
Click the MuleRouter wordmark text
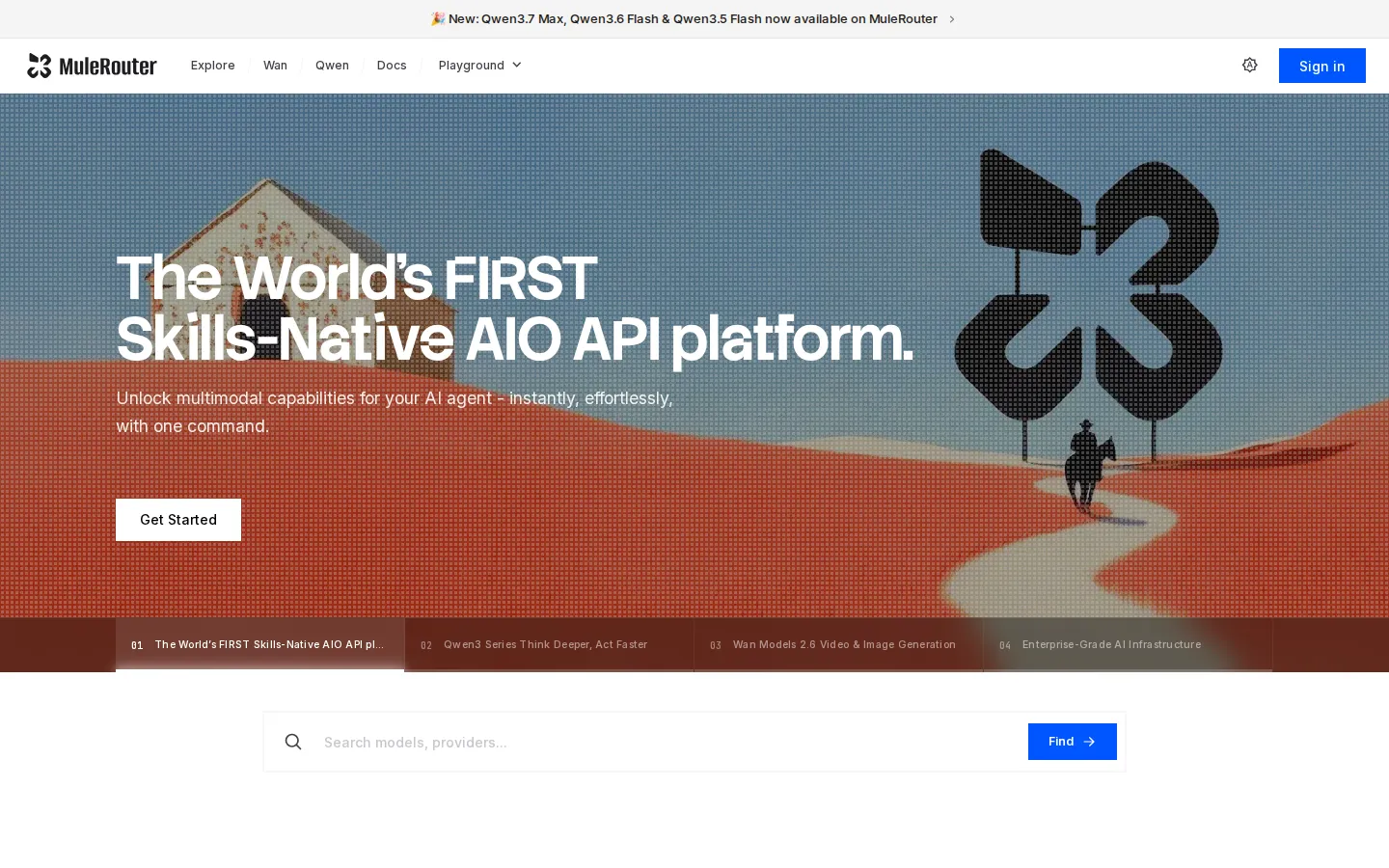pos(108,66)
